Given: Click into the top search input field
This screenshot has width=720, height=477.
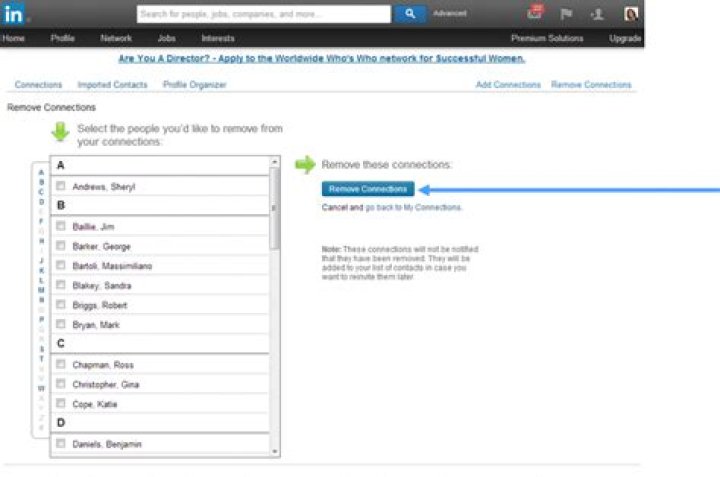Looking at the screenshot, I should [x=264, y=14].
